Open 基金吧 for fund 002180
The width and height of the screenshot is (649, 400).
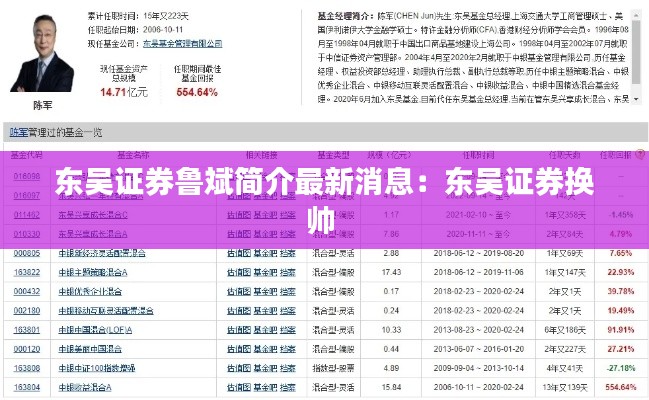point(265,311)
